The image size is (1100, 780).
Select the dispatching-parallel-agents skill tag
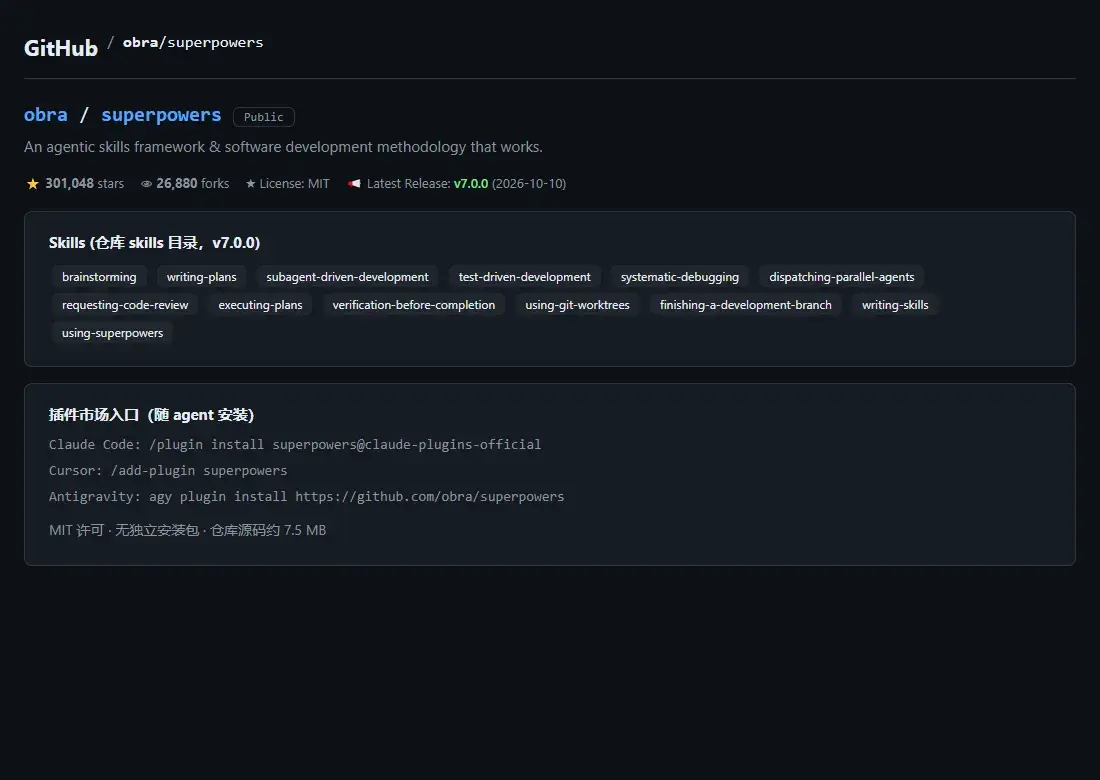[842, 277]
